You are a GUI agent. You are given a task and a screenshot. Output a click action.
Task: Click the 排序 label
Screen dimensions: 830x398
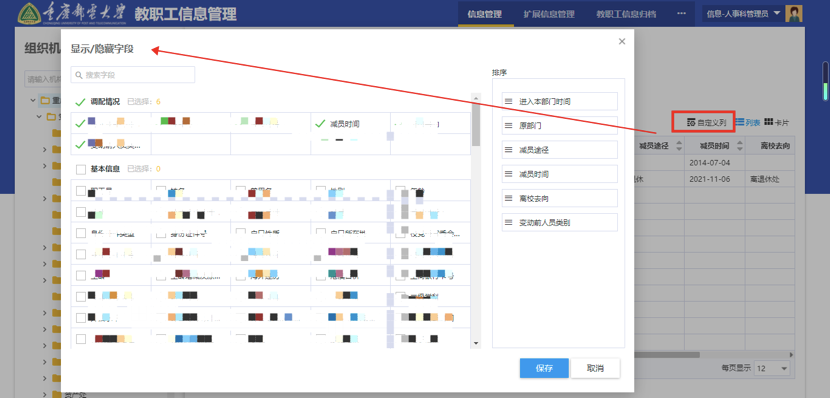pyautogui.click(x=499, y=73)
